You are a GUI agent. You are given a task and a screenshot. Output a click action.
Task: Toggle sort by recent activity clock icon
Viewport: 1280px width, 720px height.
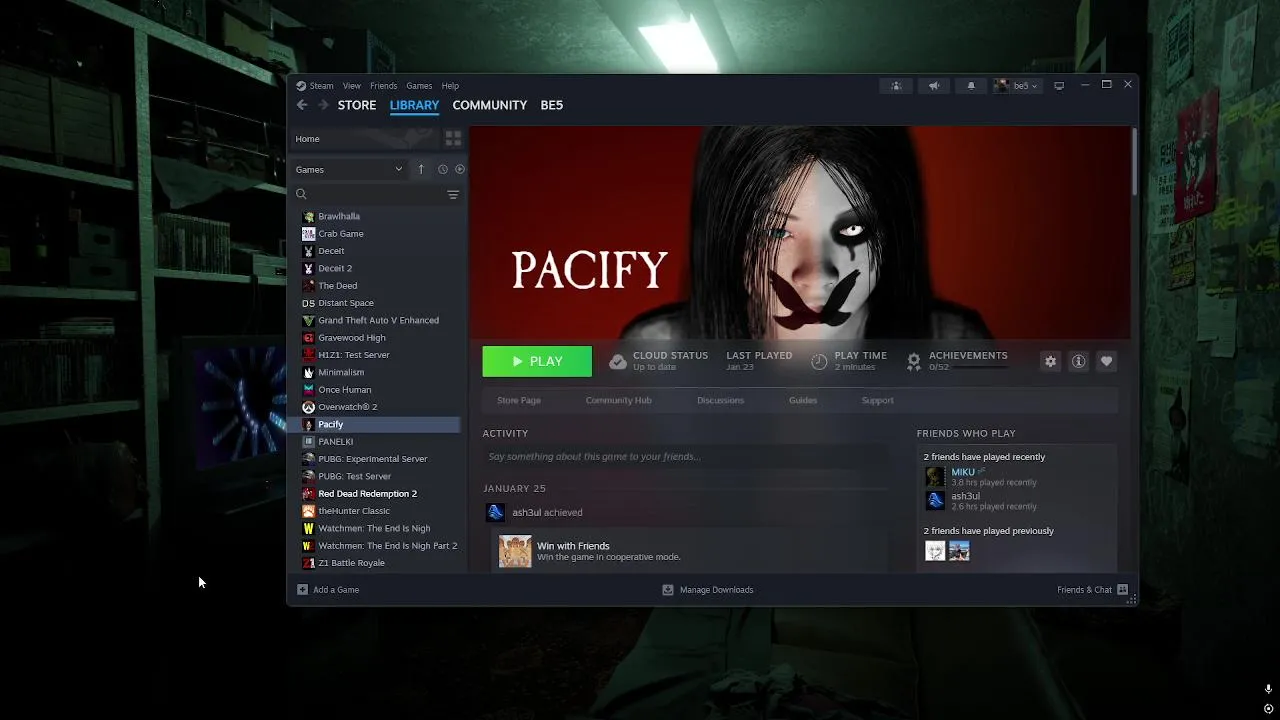click(442, 169)
